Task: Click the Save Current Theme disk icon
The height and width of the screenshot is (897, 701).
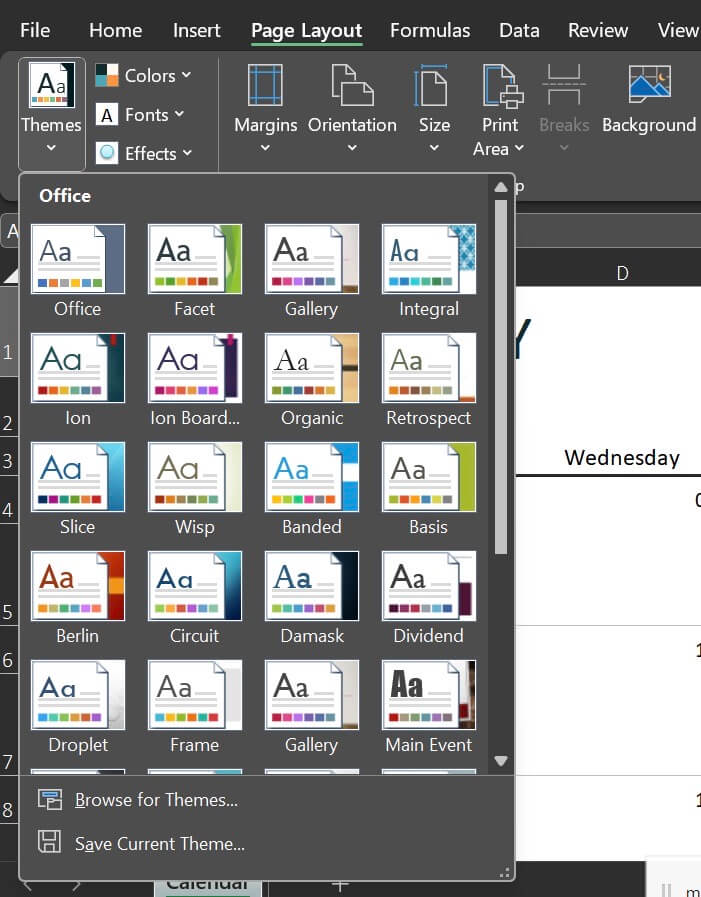Action: (50, 843)
